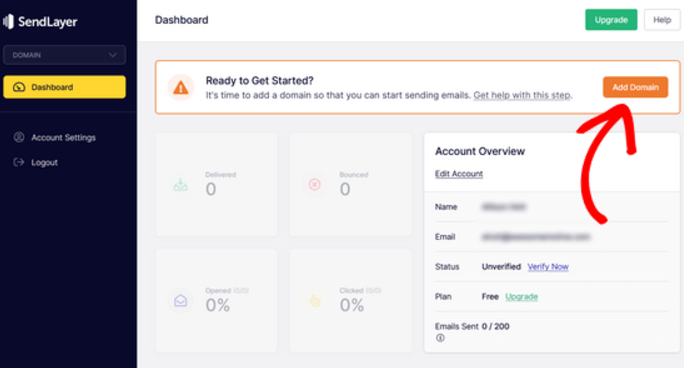
Task: Click the green Upgrade button
Action: point(611,20)
